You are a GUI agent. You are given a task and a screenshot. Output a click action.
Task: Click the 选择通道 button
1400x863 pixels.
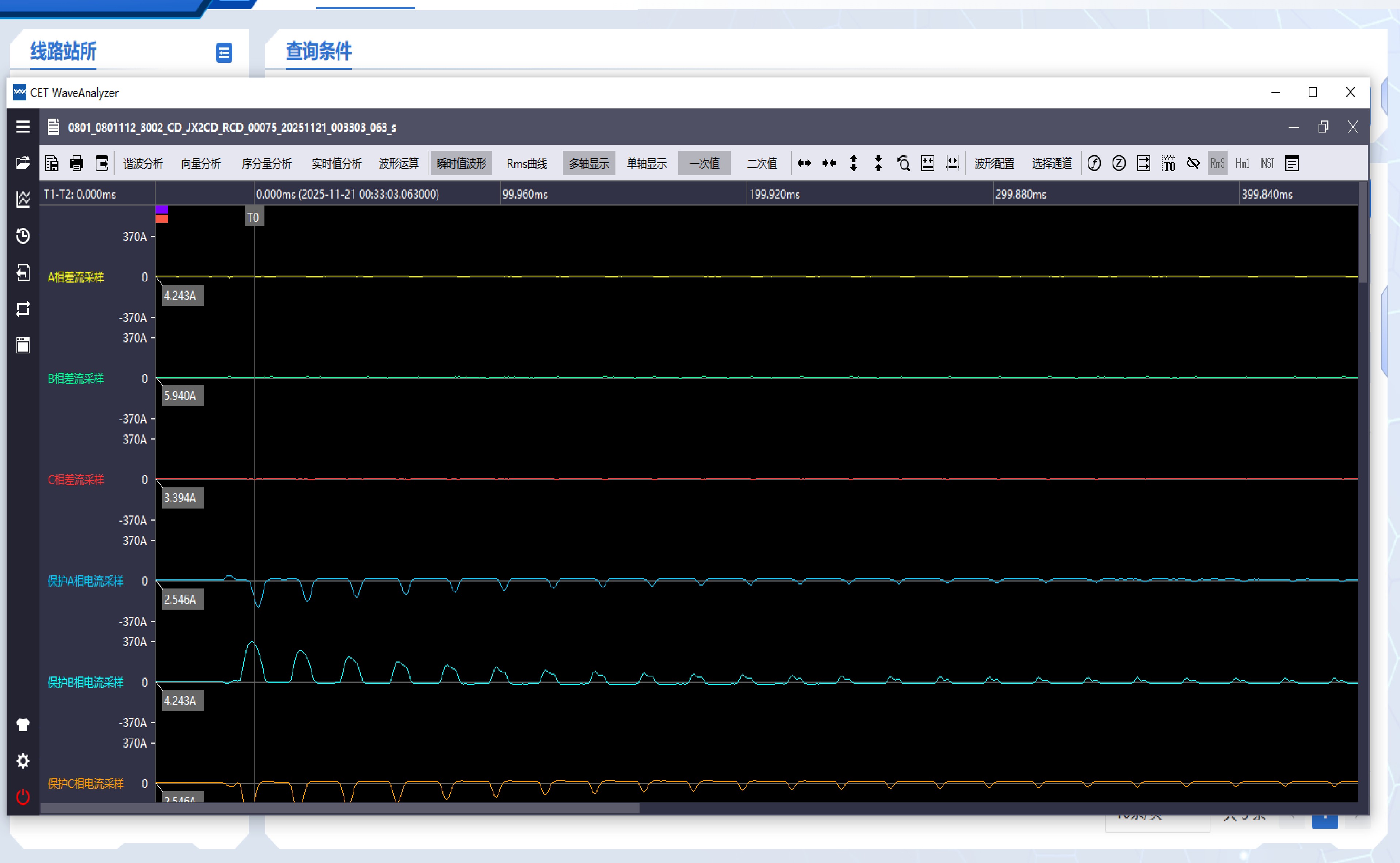point(1052,164)
